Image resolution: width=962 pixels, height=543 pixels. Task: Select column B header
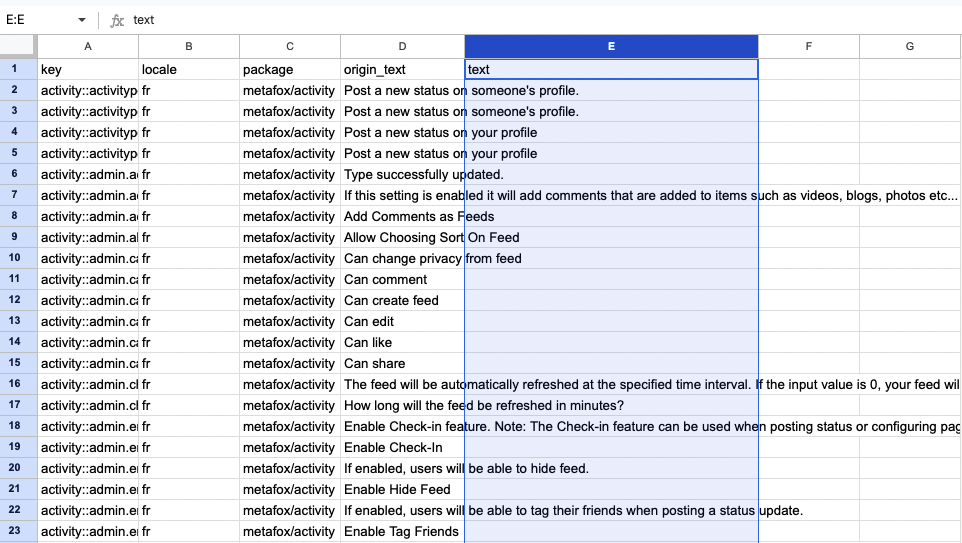[x=189, y=47]
